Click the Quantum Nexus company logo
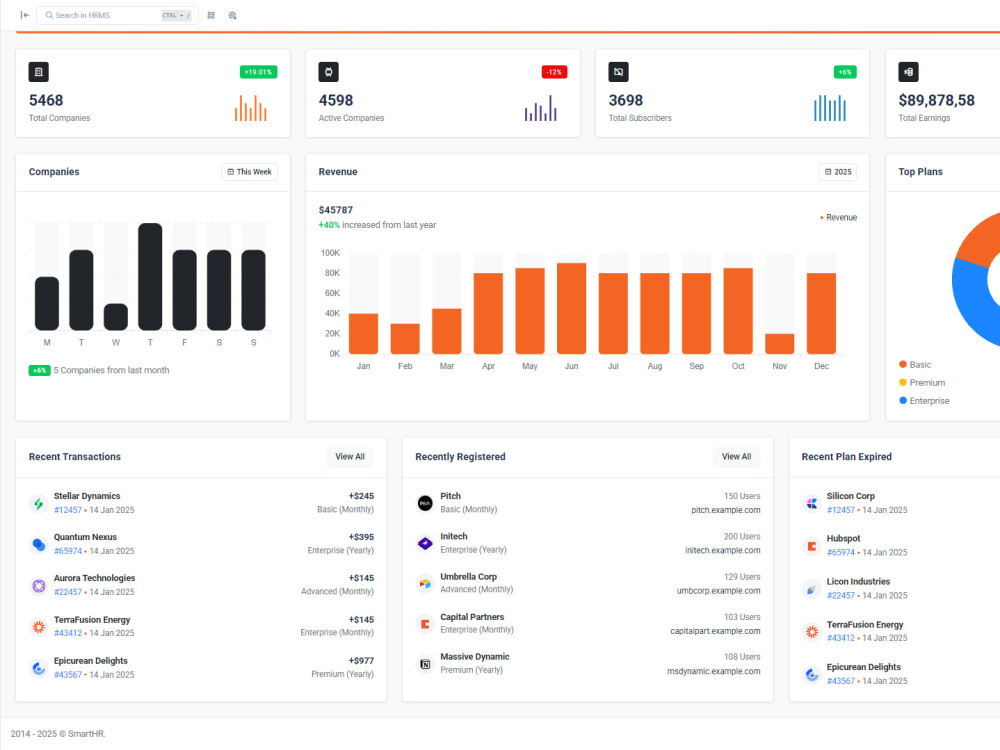 [x=39, y=544]
